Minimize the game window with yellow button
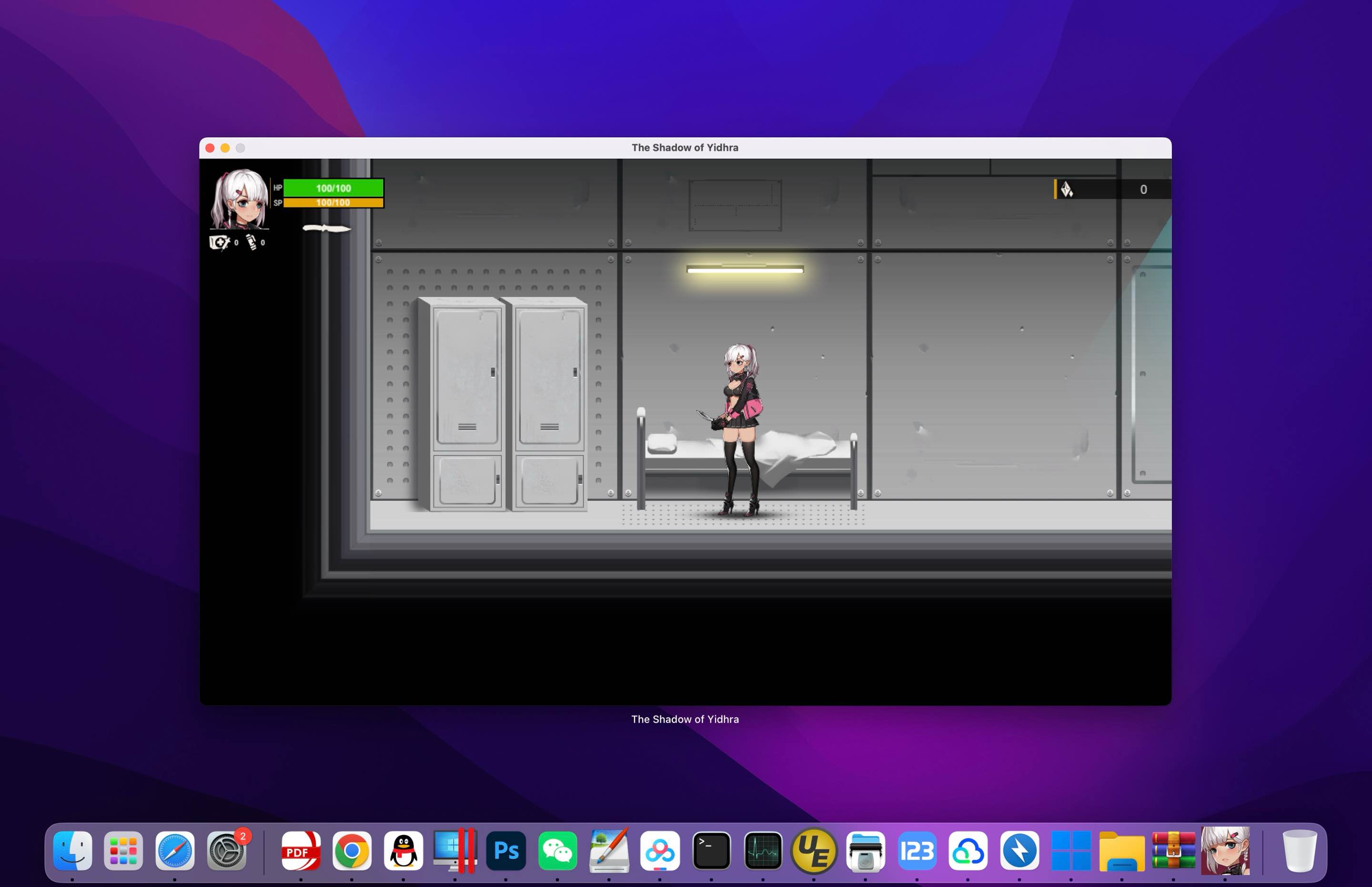 [225, 148]
